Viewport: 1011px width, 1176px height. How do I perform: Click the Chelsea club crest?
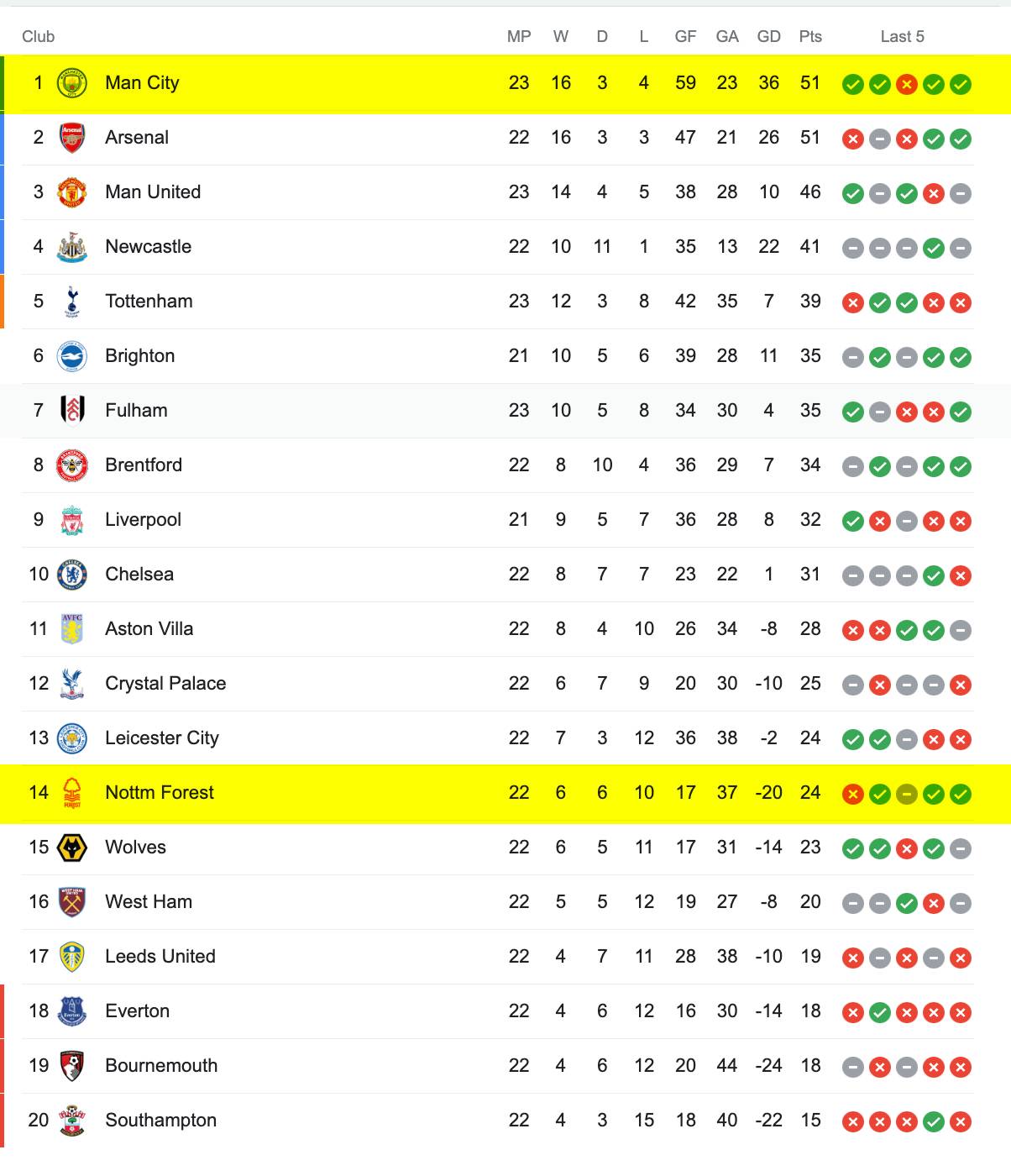tap(72, 575)
